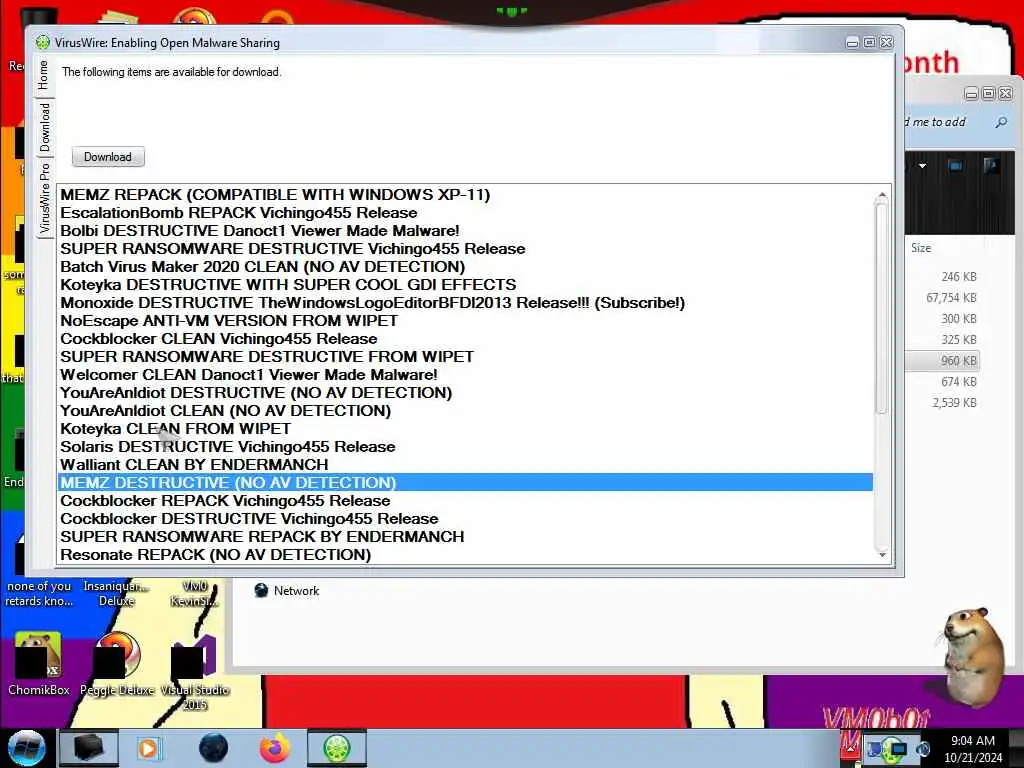The image size is (1024, 768).
Task: Open the Download vertical tab
Action: click(44, 127)
